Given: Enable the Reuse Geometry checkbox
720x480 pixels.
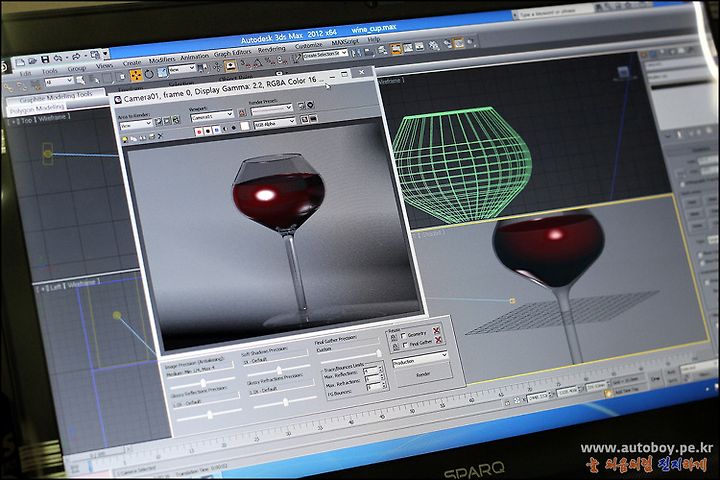Looking at the screenshot, I should 404,336.
